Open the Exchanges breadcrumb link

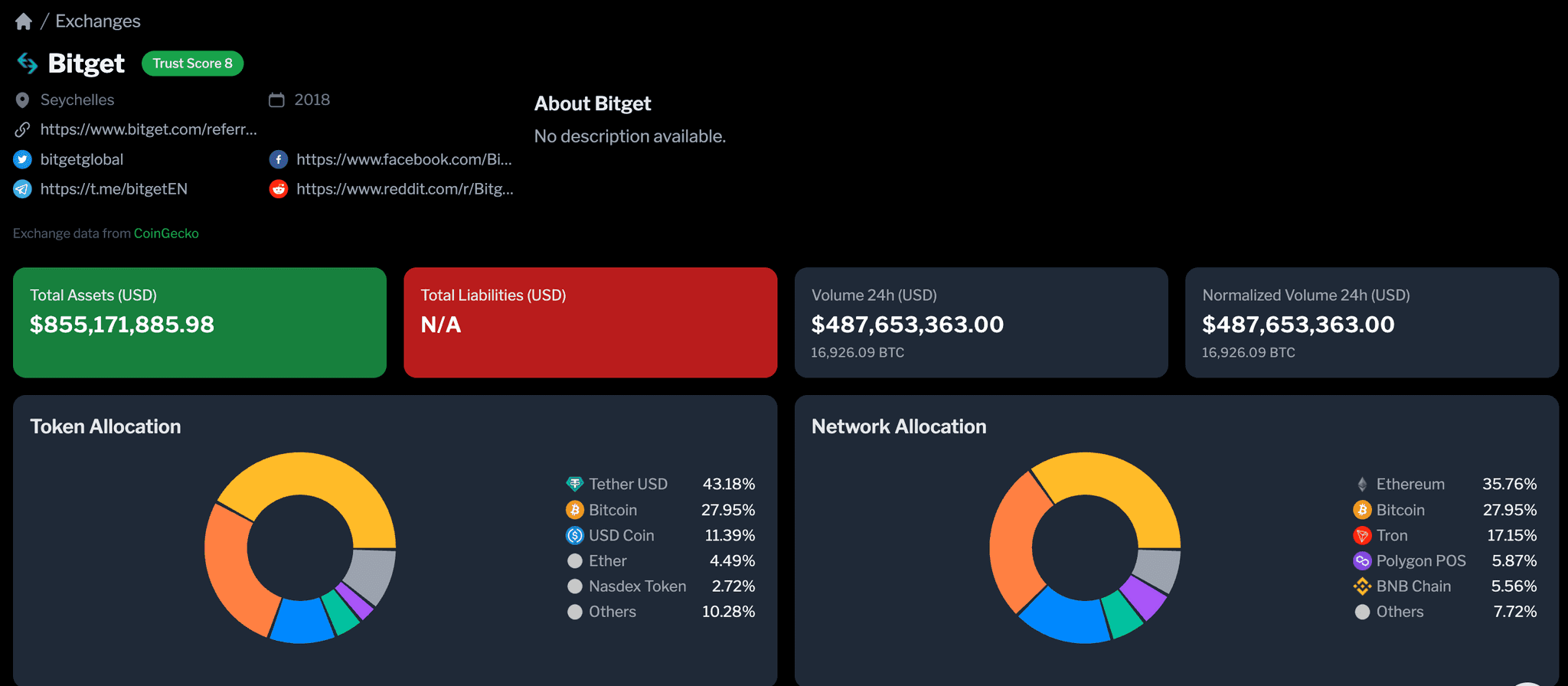98,21
